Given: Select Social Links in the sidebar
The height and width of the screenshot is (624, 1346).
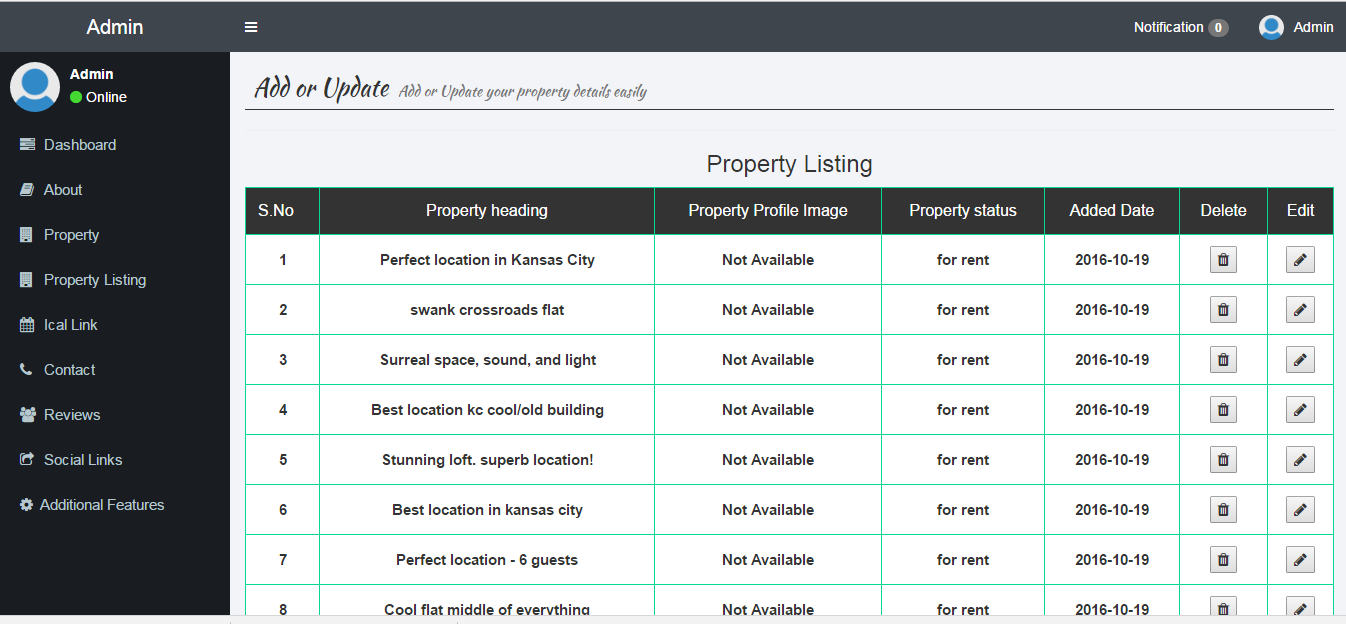Looking at the screenshot, I should coord(82,460).
